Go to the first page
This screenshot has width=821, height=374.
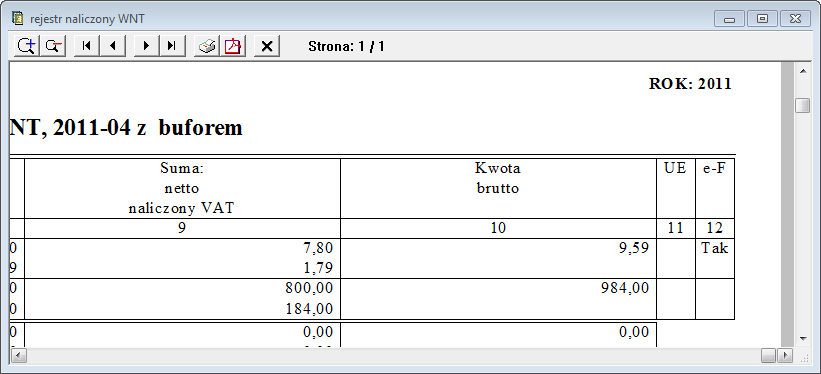(87, 46)
